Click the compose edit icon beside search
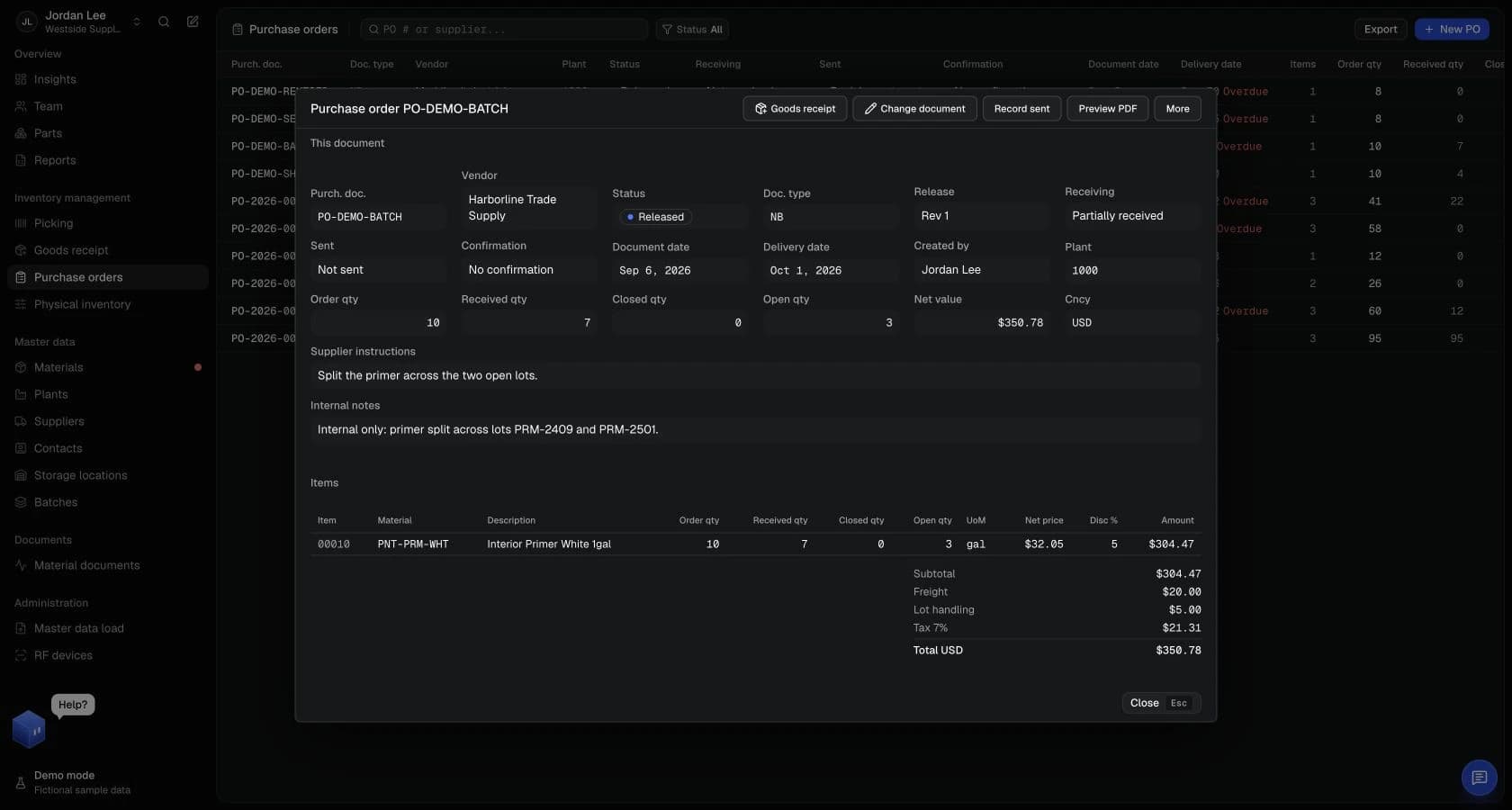This screenshot has width=1512, height=810. (x=193, y=22)
